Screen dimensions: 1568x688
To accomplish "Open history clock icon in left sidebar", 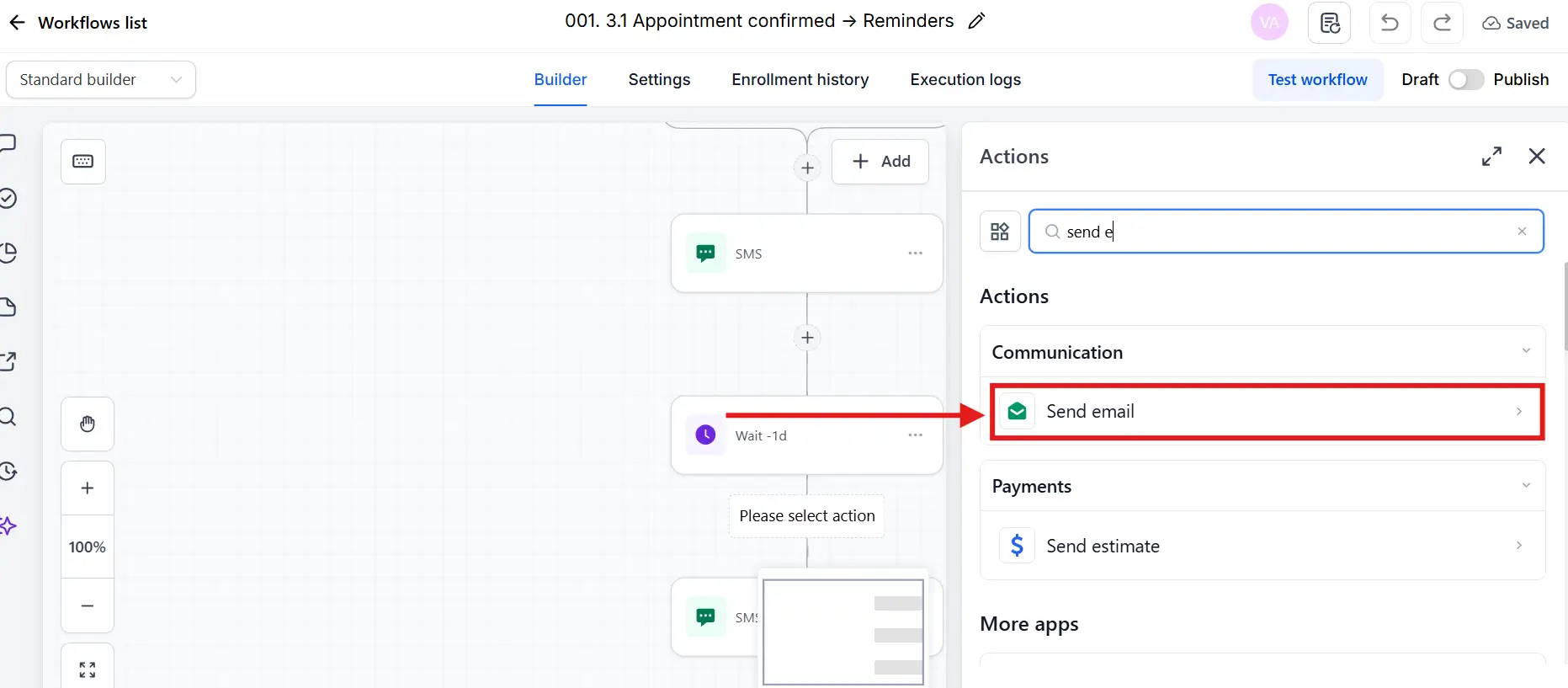I will (8, 472).
